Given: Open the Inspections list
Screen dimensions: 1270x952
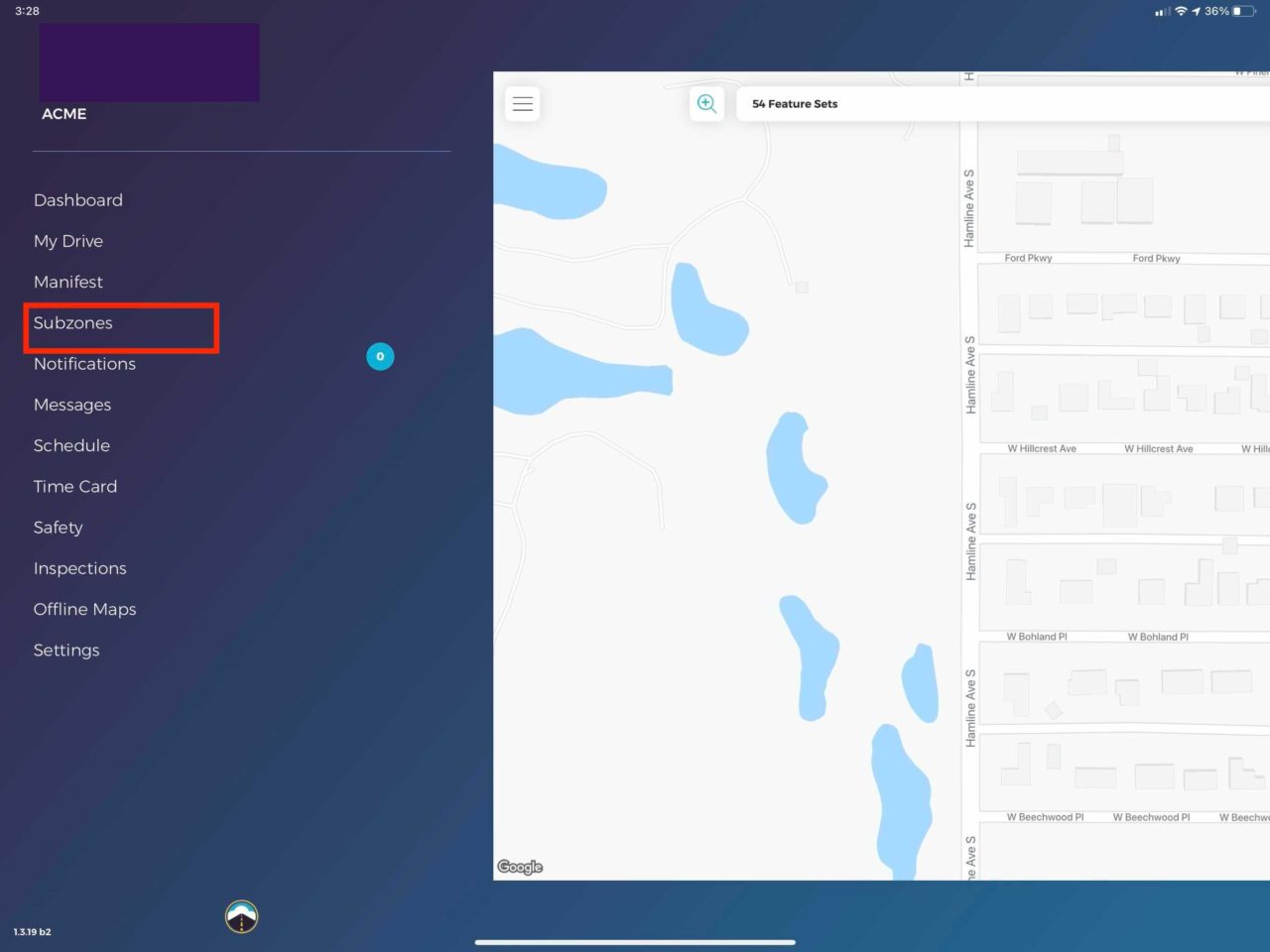Looking at the screenshot, I should [79, 568].
